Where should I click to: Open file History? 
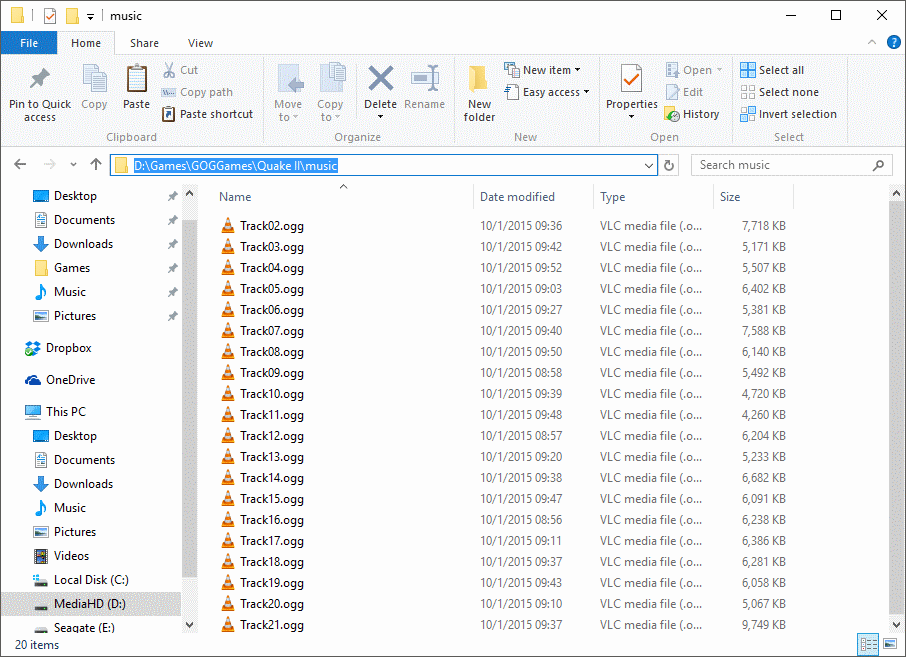pyautogui.click(x=692, y=114)
